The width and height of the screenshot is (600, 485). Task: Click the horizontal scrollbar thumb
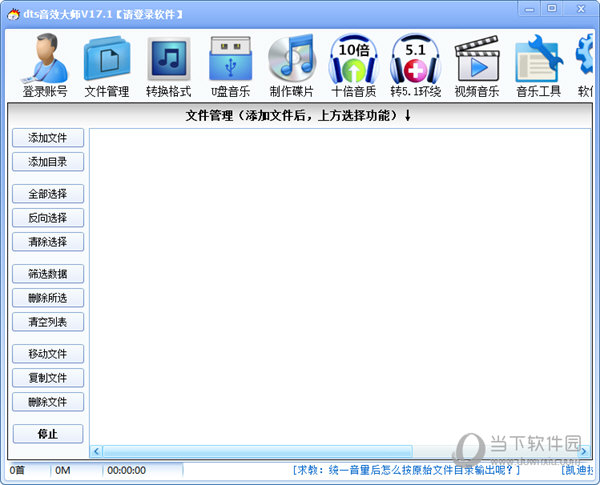click(x=258, y=451)
